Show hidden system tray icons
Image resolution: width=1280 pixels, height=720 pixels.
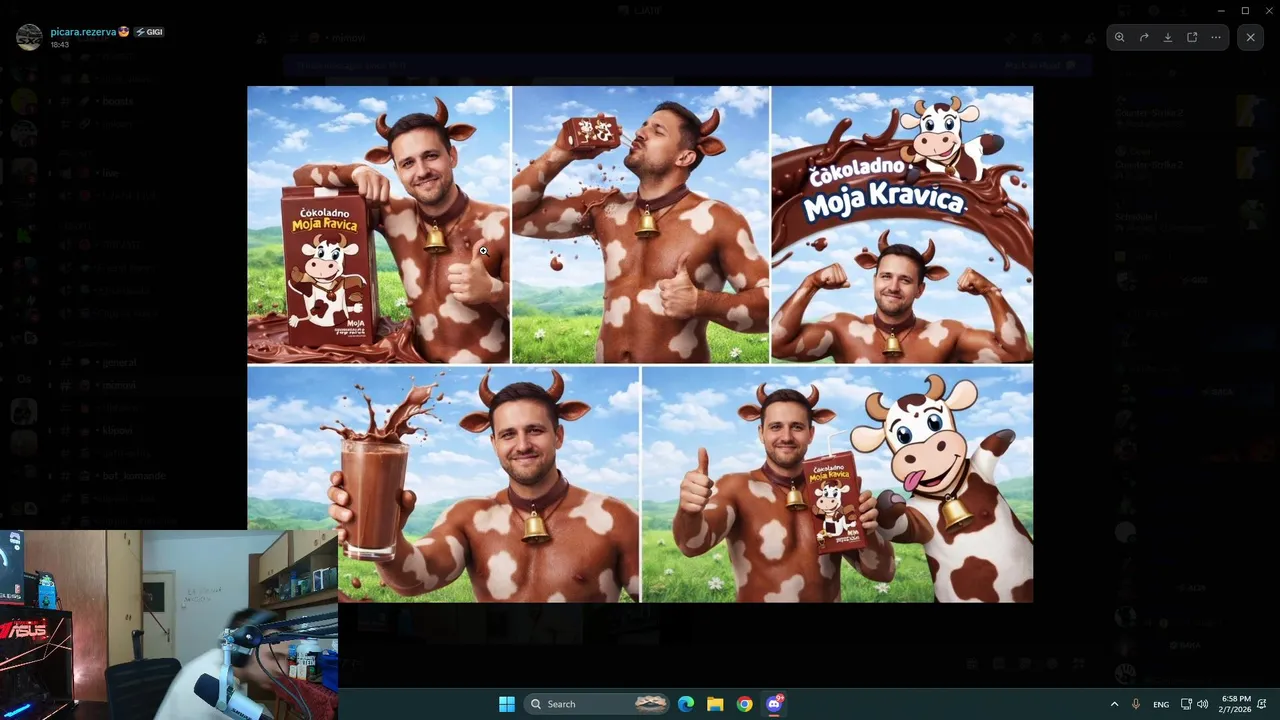tap(1114, 704)
